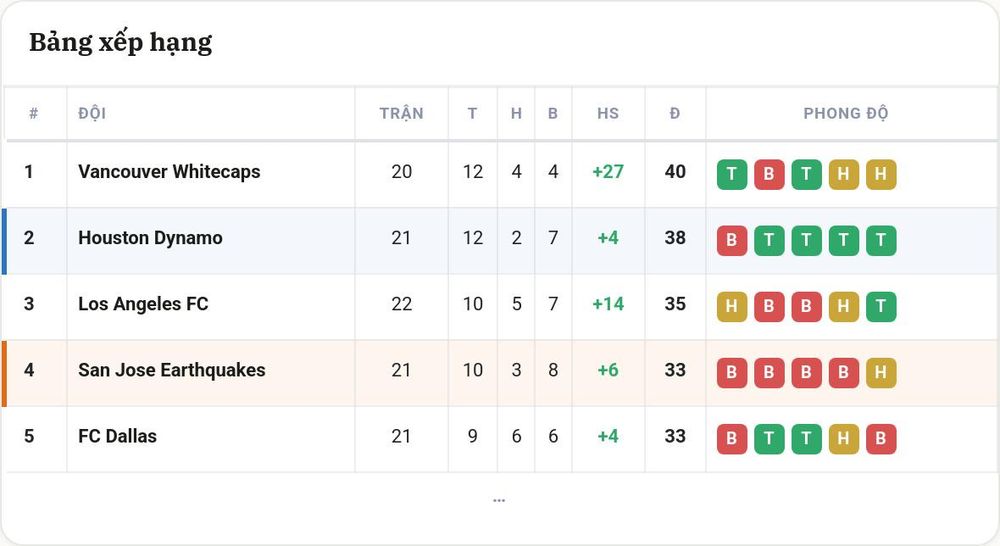Click the ĐỘI column header

(x=92, y=114)
